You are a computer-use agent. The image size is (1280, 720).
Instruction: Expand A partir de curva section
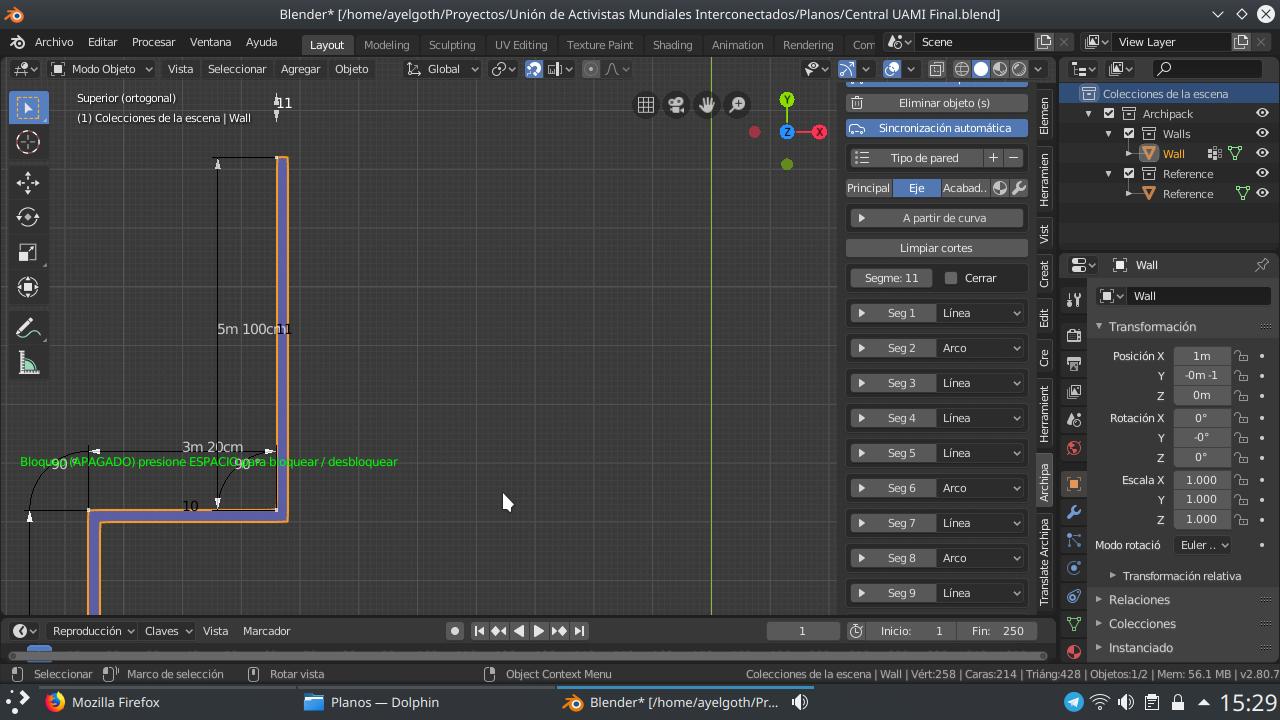[x=936, y=218]
